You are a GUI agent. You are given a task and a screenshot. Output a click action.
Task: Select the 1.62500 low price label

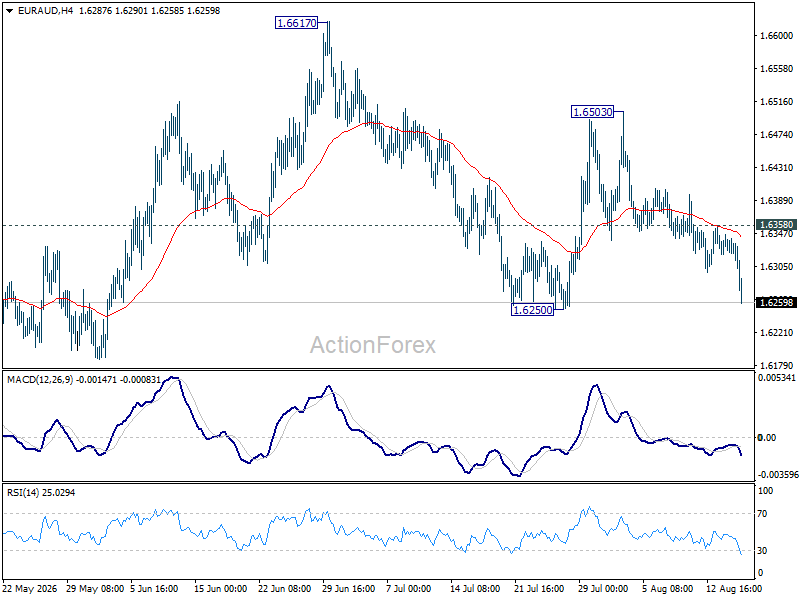[532, 310]
